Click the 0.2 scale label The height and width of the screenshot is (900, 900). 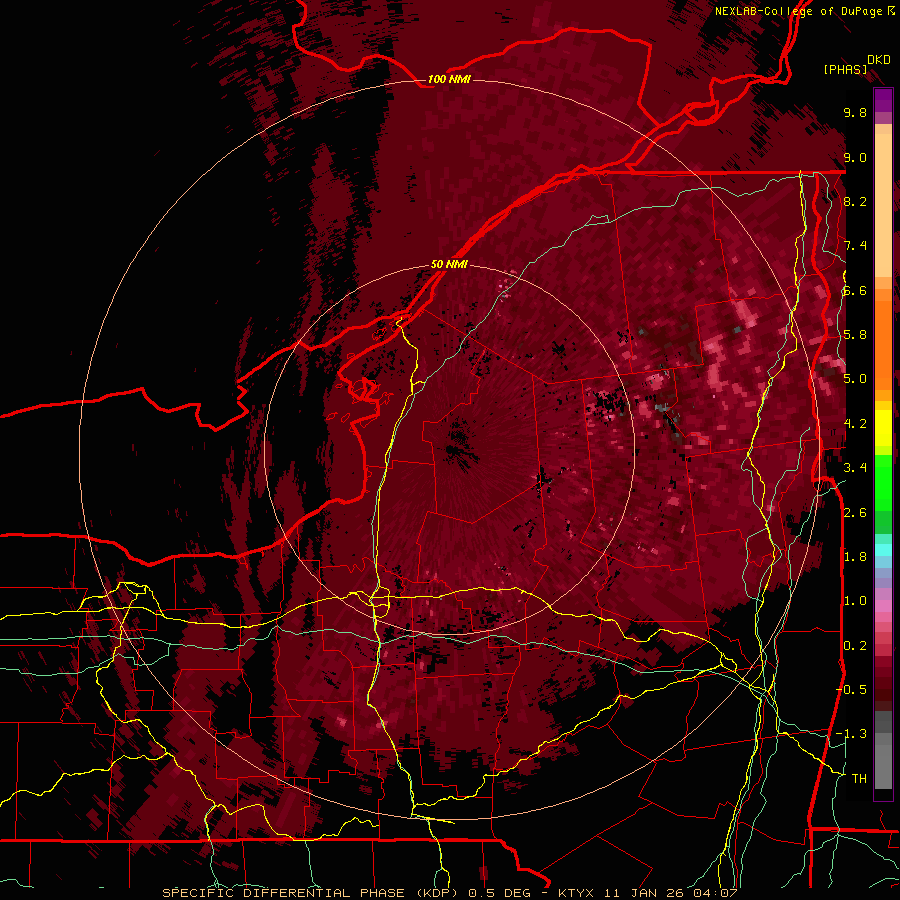click(855, 645)
